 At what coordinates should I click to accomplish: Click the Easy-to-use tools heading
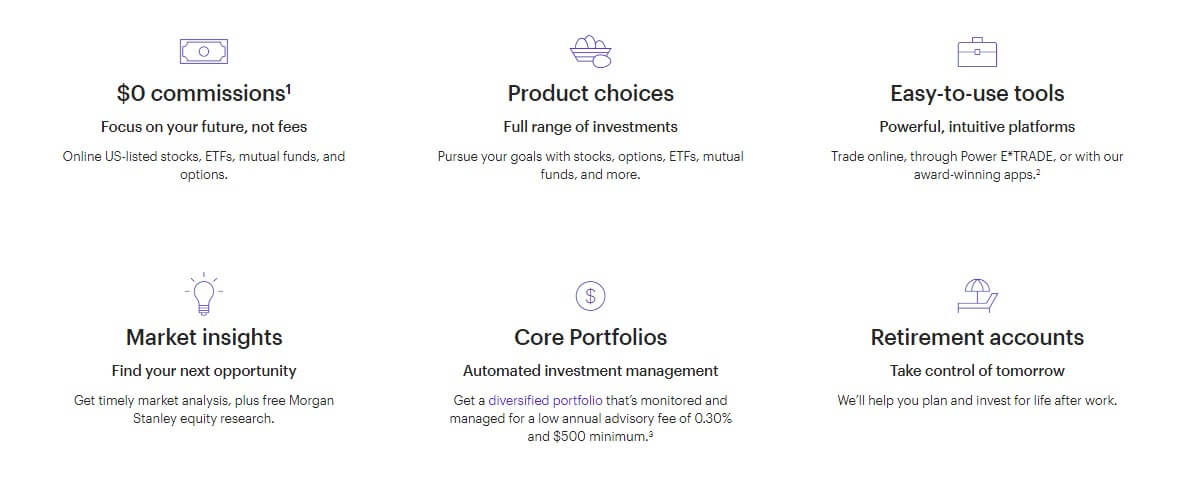tap(977, 93)
